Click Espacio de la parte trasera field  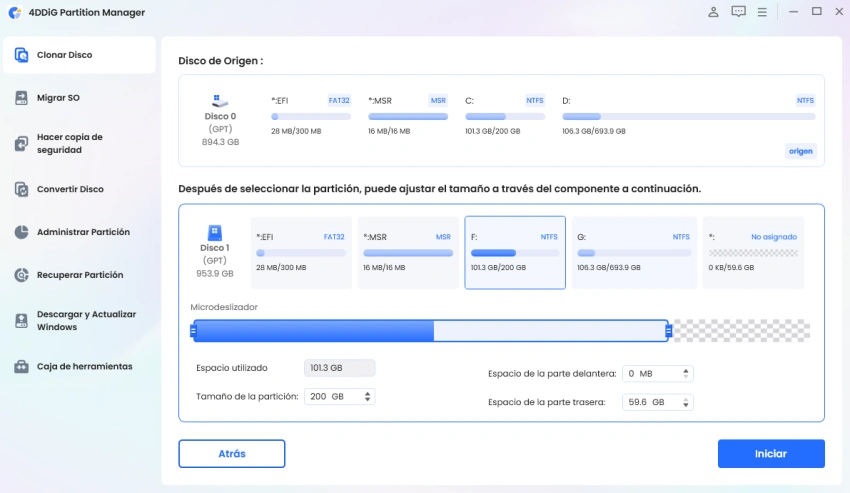[x=658, y=402]
